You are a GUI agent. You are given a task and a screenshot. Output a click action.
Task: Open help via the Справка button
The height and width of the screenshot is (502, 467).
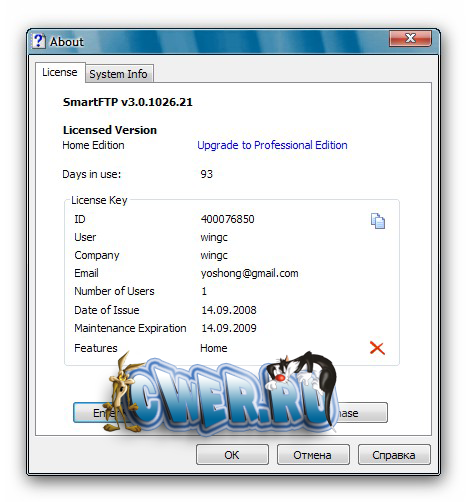pyautogui.click(x=394, y=455)
